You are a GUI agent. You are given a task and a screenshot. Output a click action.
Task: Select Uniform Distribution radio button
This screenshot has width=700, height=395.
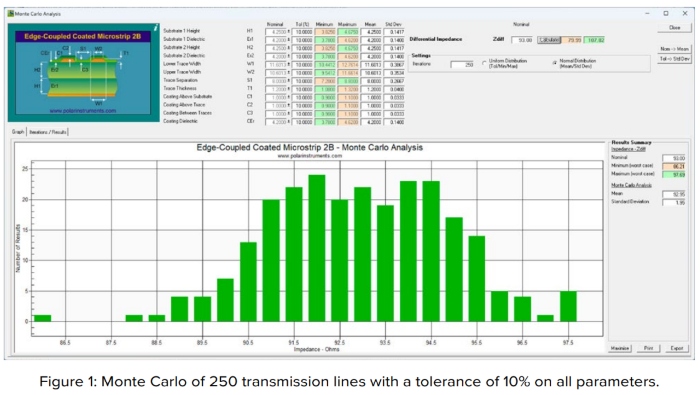pos(484,63)
